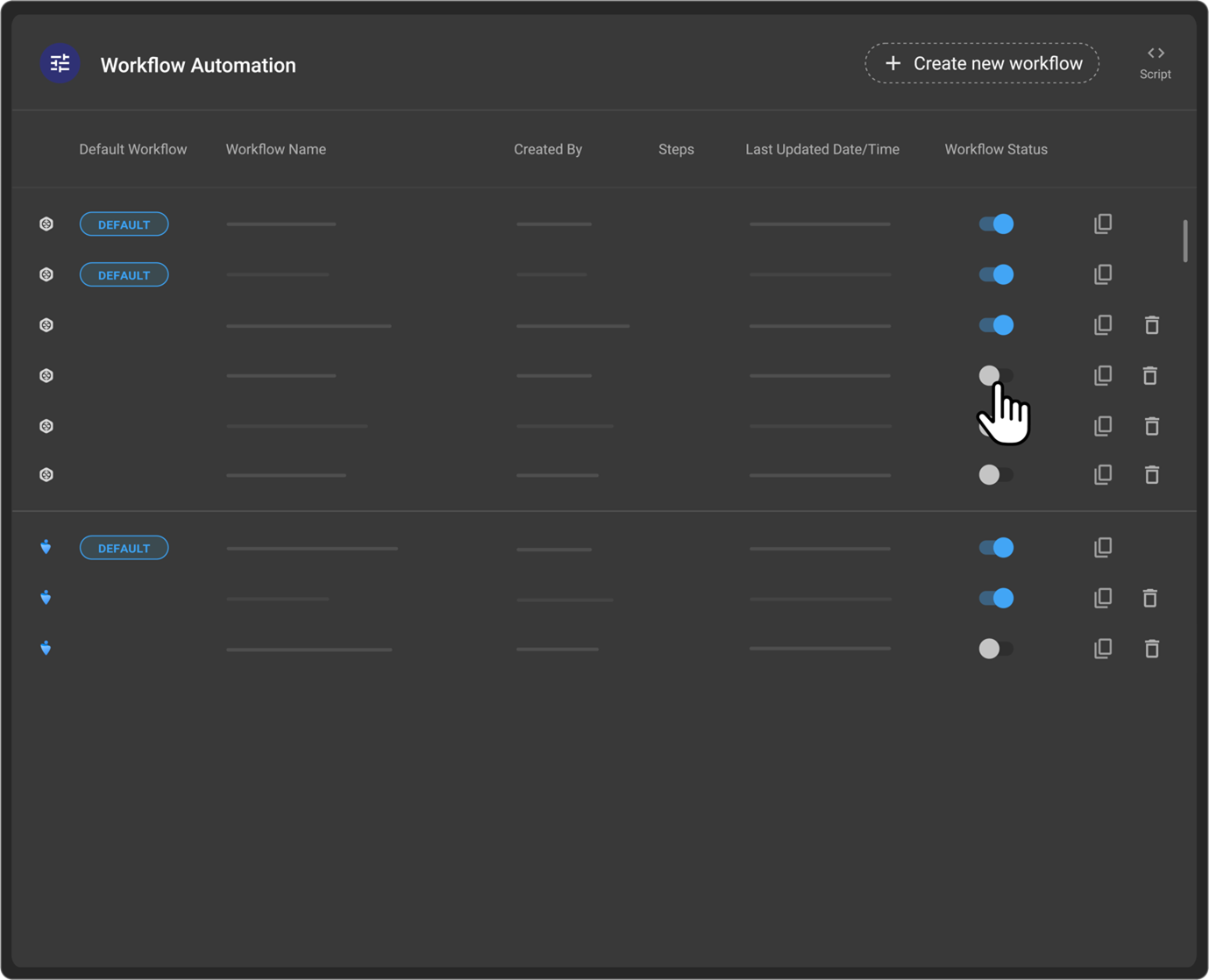The height and width of the screenshot is (980, 1209).
Task: Duplicate the first DEFAULT workflow
Action: pyautogui.click(x=1102, y=224)
